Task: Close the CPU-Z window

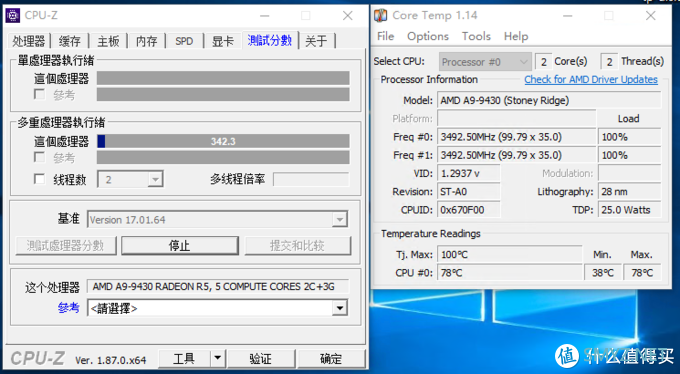Action: [x=347, y=16]
